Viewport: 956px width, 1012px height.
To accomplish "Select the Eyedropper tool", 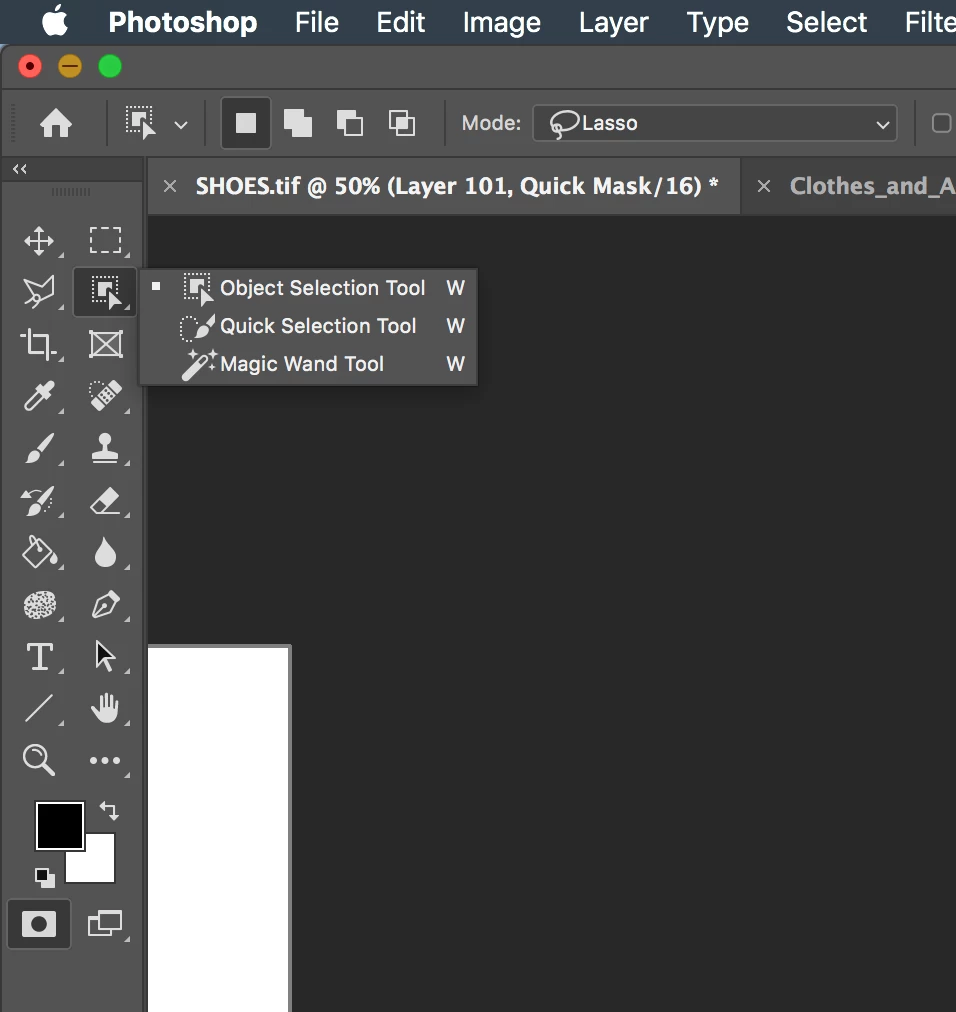I will pos(39,396).
